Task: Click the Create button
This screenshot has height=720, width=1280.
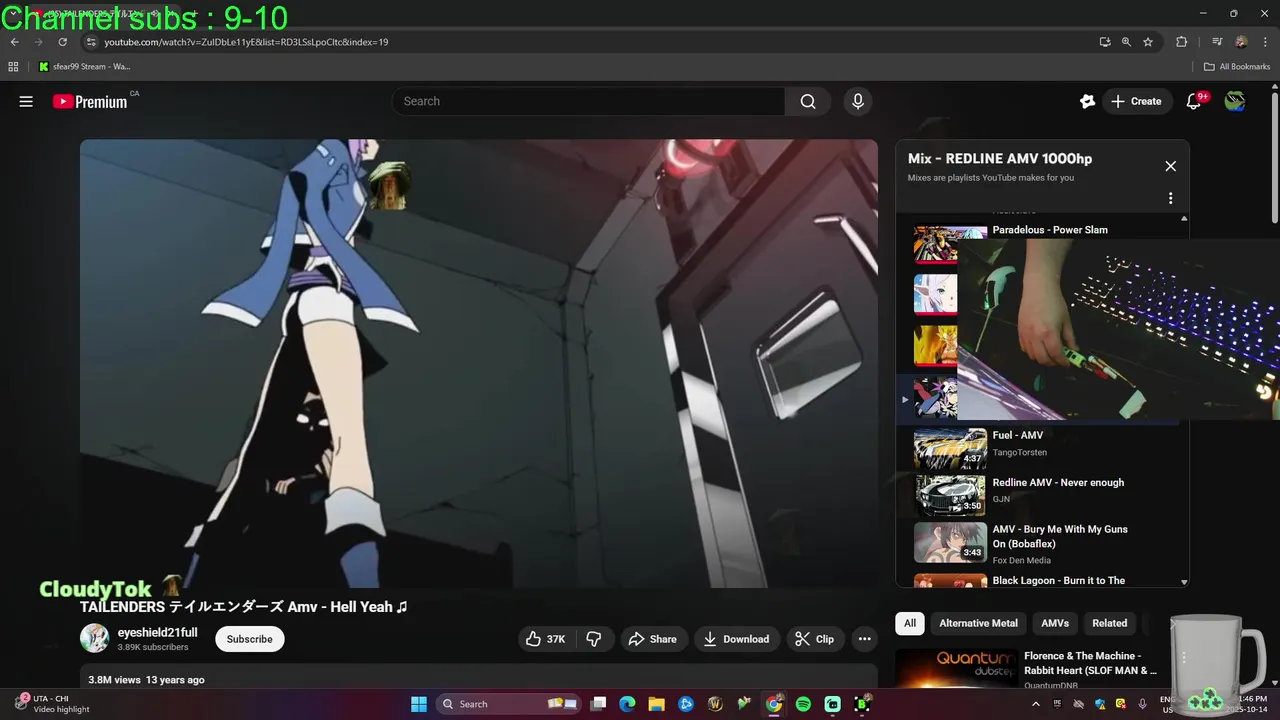Action: [x=1136, y=101]
